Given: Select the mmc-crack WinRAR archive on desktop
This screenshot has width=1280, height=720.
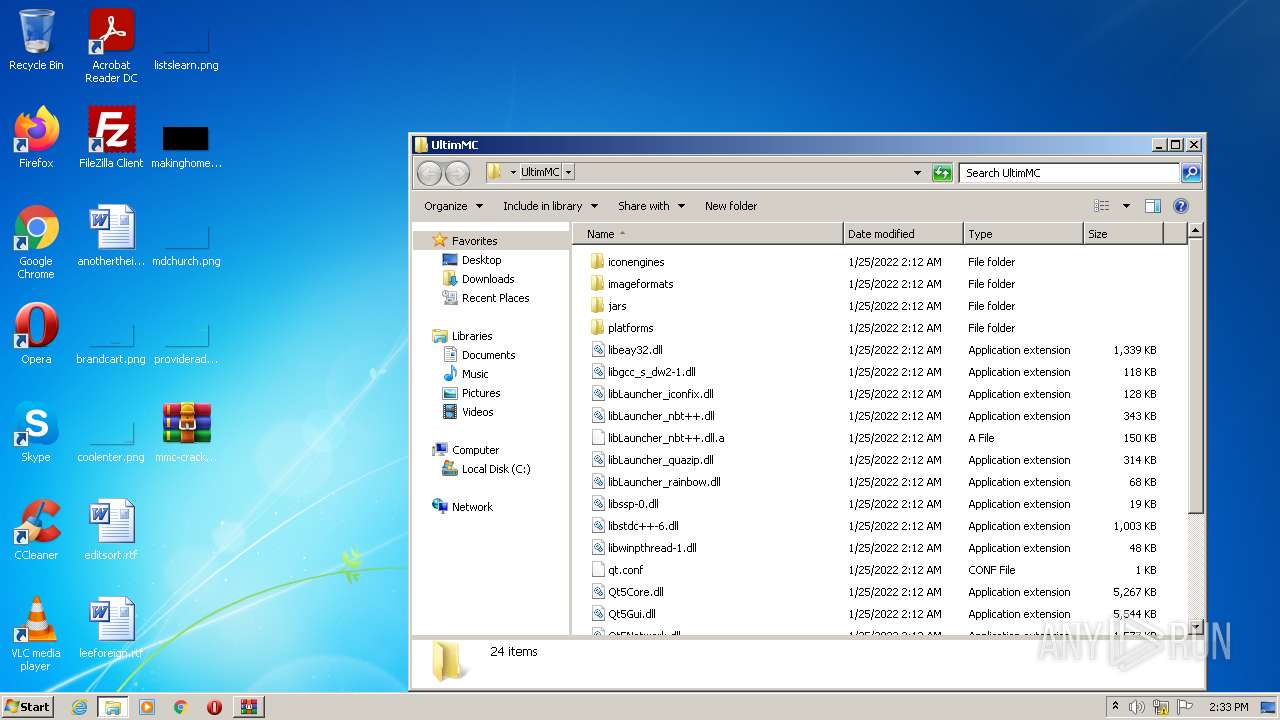Looking at the screenshot, I should (186, 432).
